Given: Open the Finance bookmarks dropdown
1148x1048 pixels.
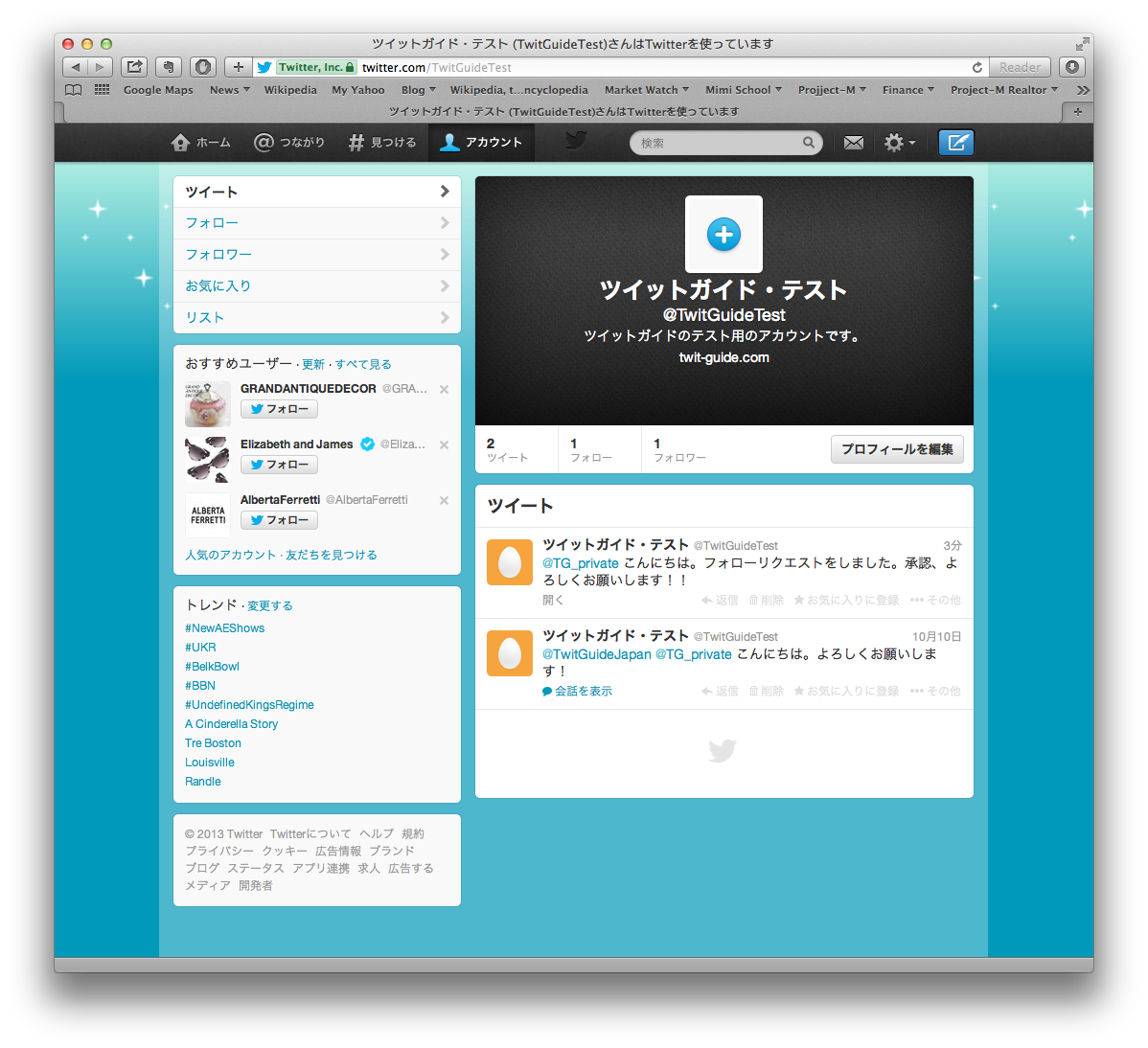Looking at the screenshot, I should pyautogui.click(x=907, y=90).
